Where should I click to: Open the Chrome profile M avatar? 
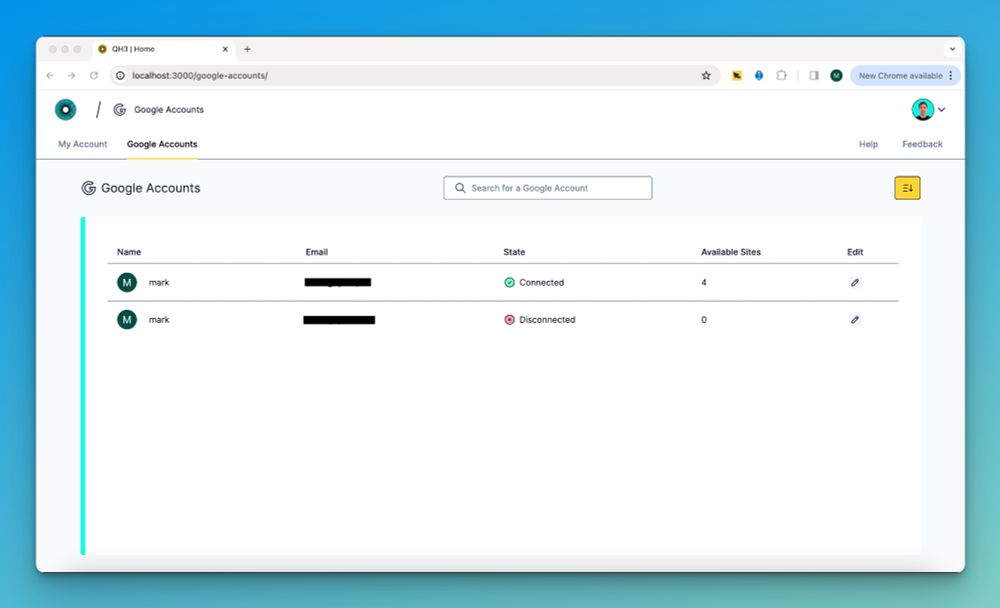pyautogui.click(x=836, y=75)
